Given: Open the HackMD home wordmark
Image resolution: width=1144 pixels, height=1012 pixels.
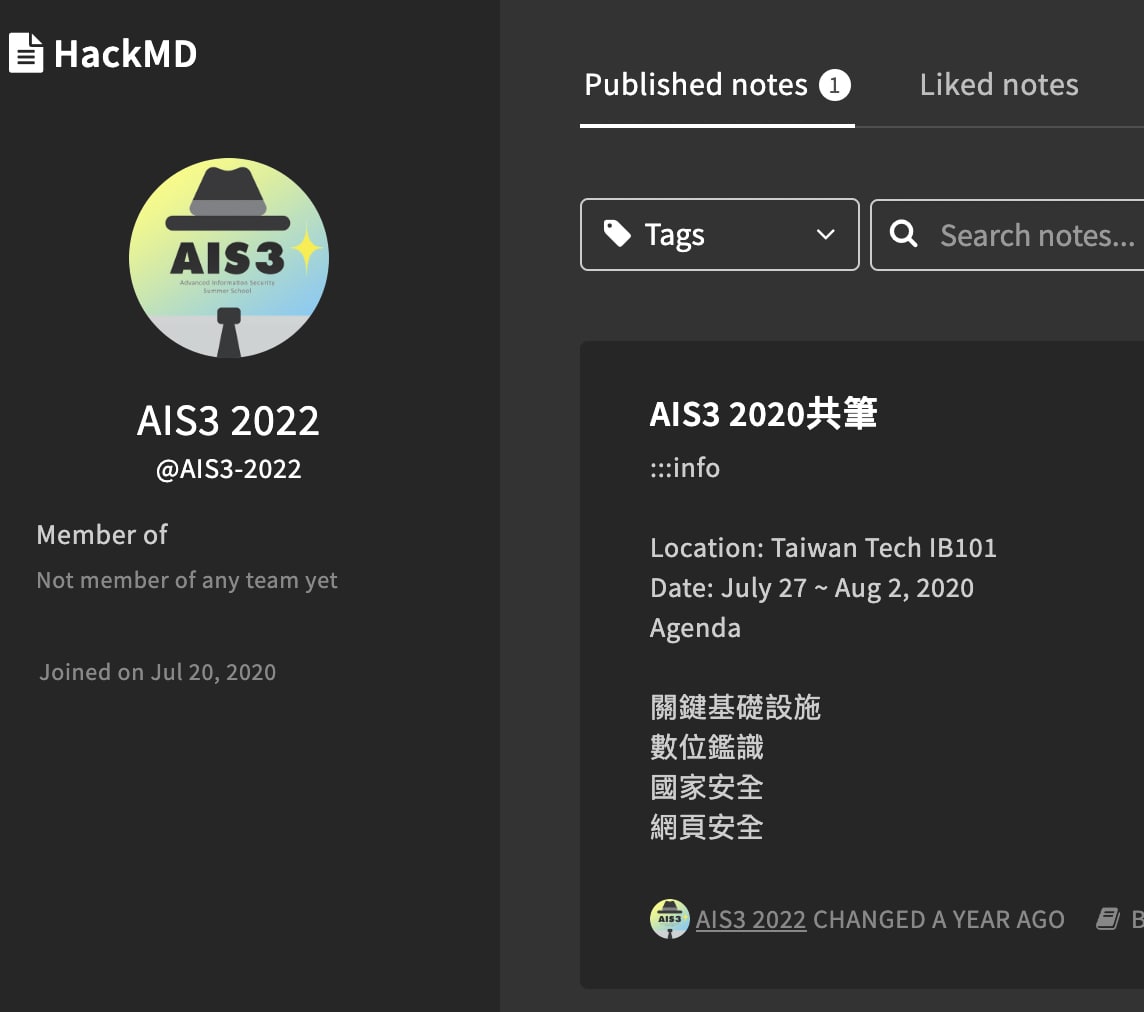Looking at the screenshot, I should 125,54.
